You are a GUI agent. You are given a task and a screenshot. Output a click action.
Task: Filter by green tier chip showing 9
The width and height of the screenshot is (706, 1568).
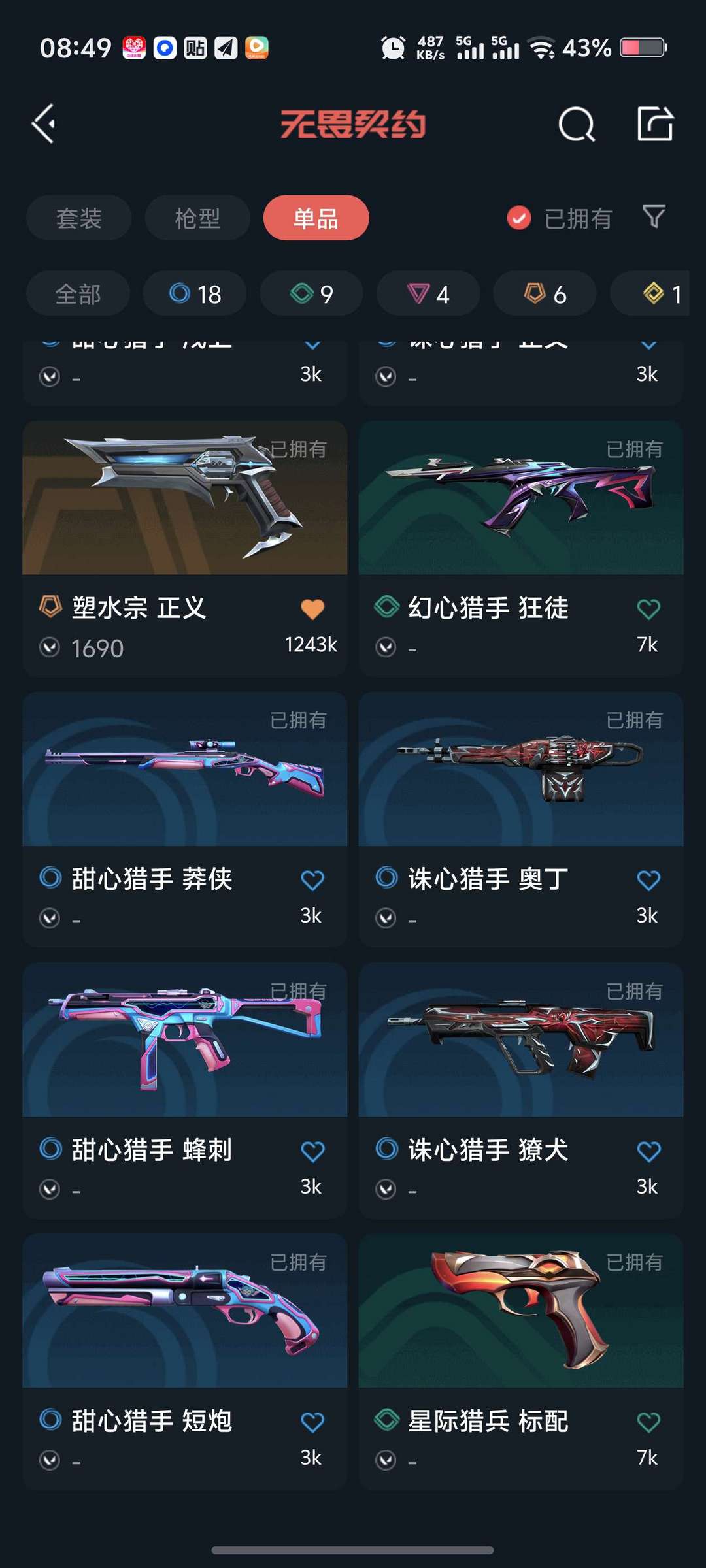click(x=311, y=294)
